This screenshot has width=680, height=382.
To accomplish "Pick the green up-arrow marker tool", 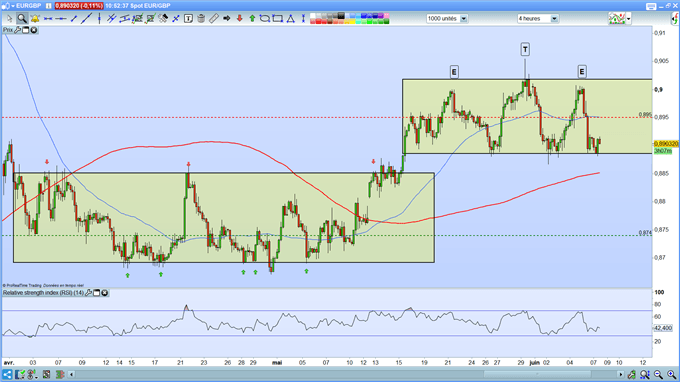I will click(252, 19).
